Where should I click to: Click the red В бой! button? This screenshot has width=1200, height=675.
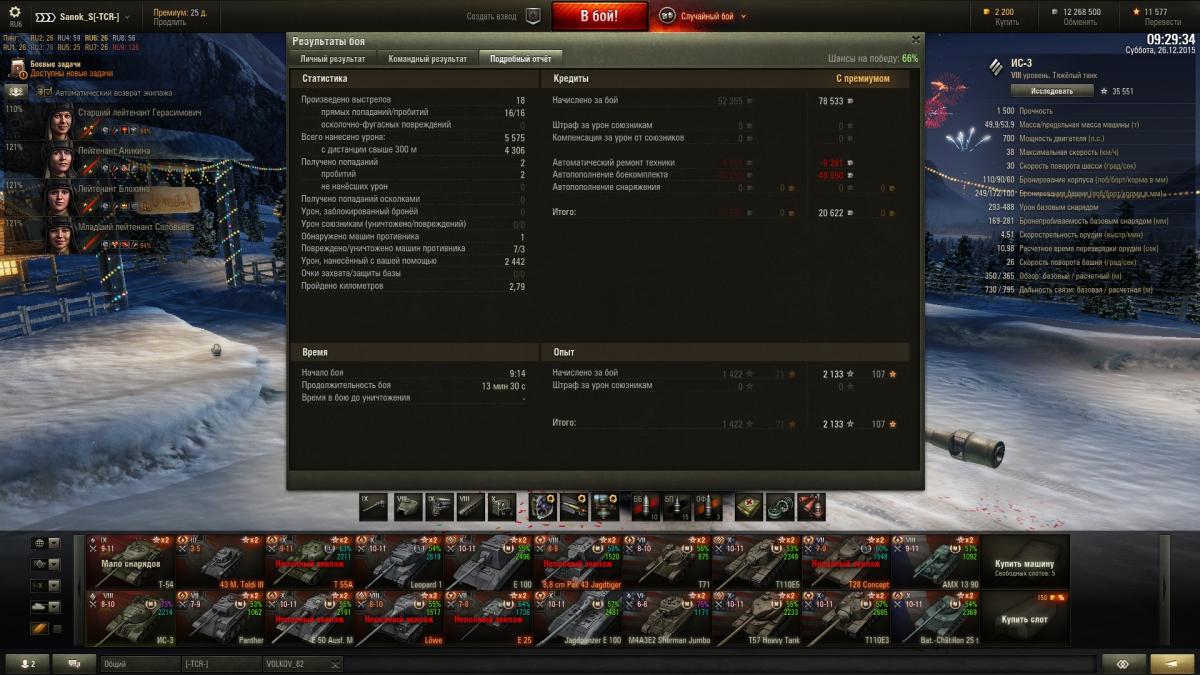[x=600, y=16]
